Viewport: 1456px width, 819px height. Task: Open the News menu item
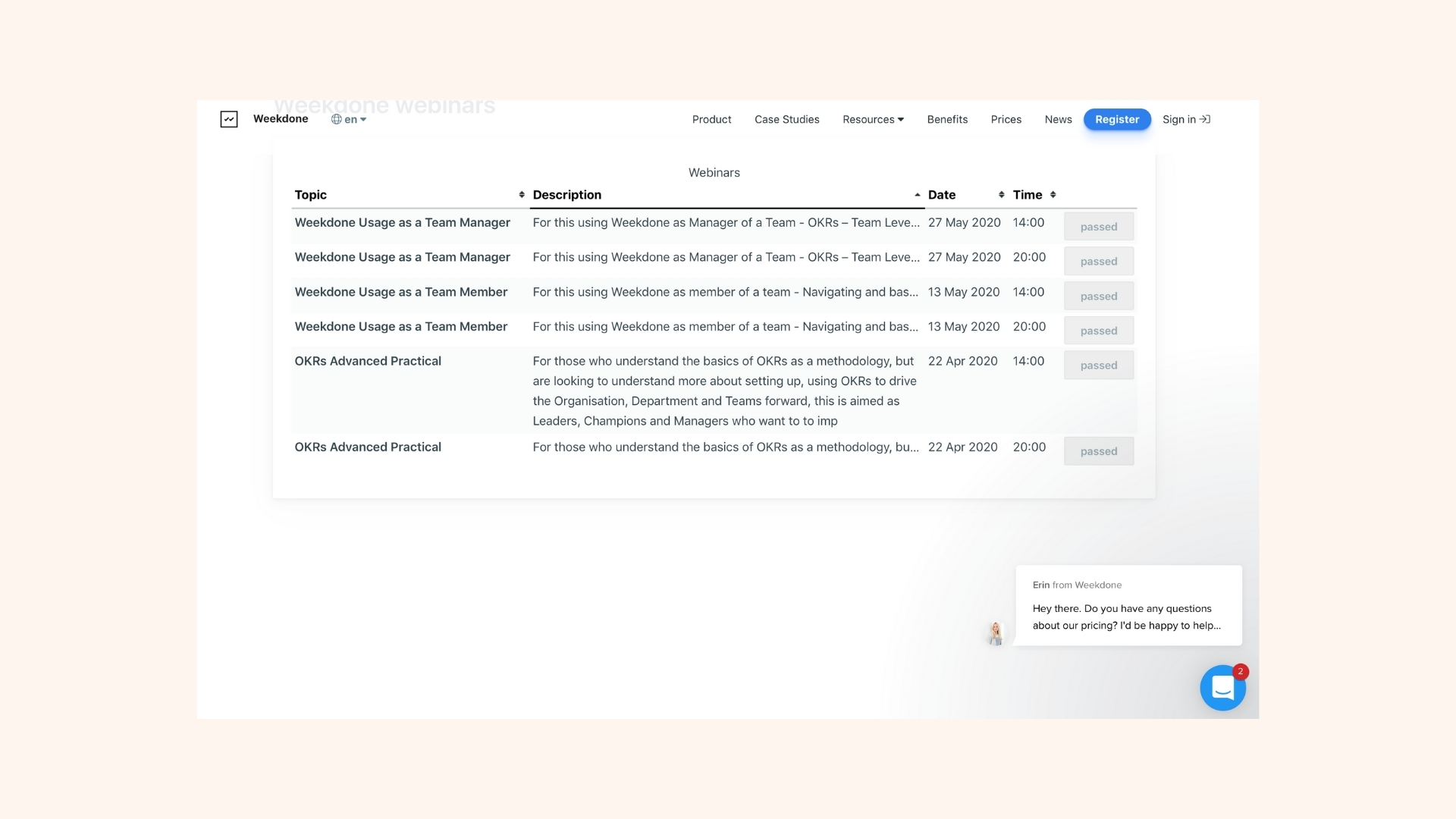point(1058,119)
